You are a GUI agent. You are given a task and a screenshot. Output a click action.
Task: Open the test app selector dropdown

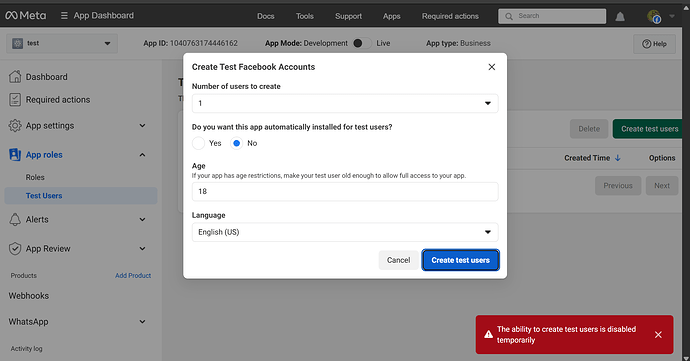[62, 43]
